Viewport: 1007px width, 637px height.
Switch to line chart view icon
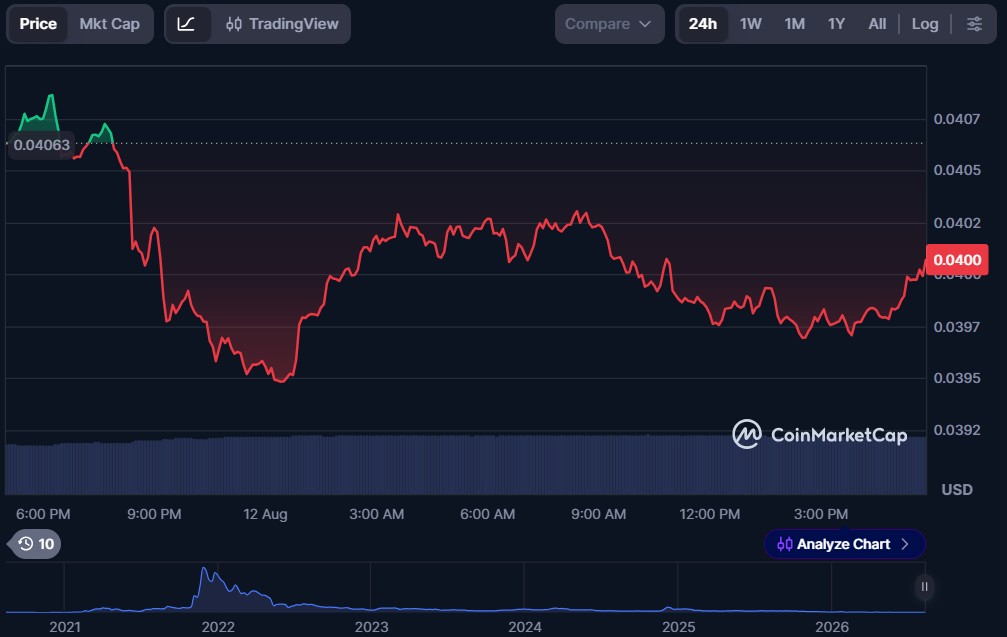pyautogui.click(x=186, y=24)
